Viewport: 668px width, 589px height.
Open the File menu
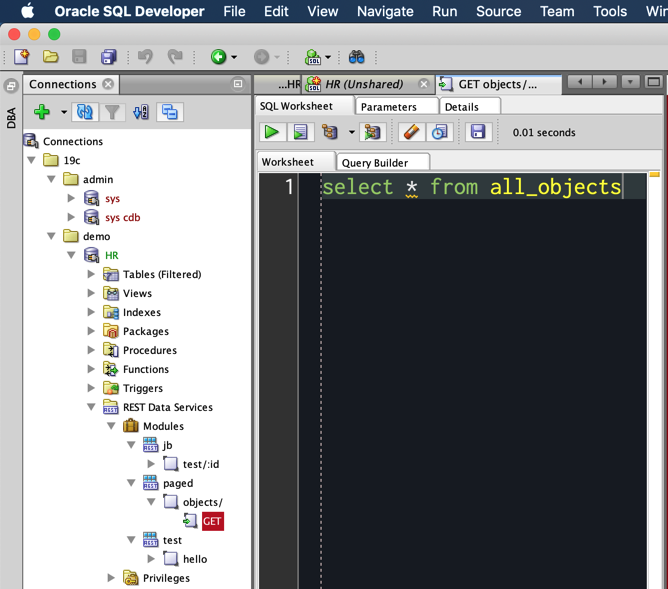coord(234,11)
